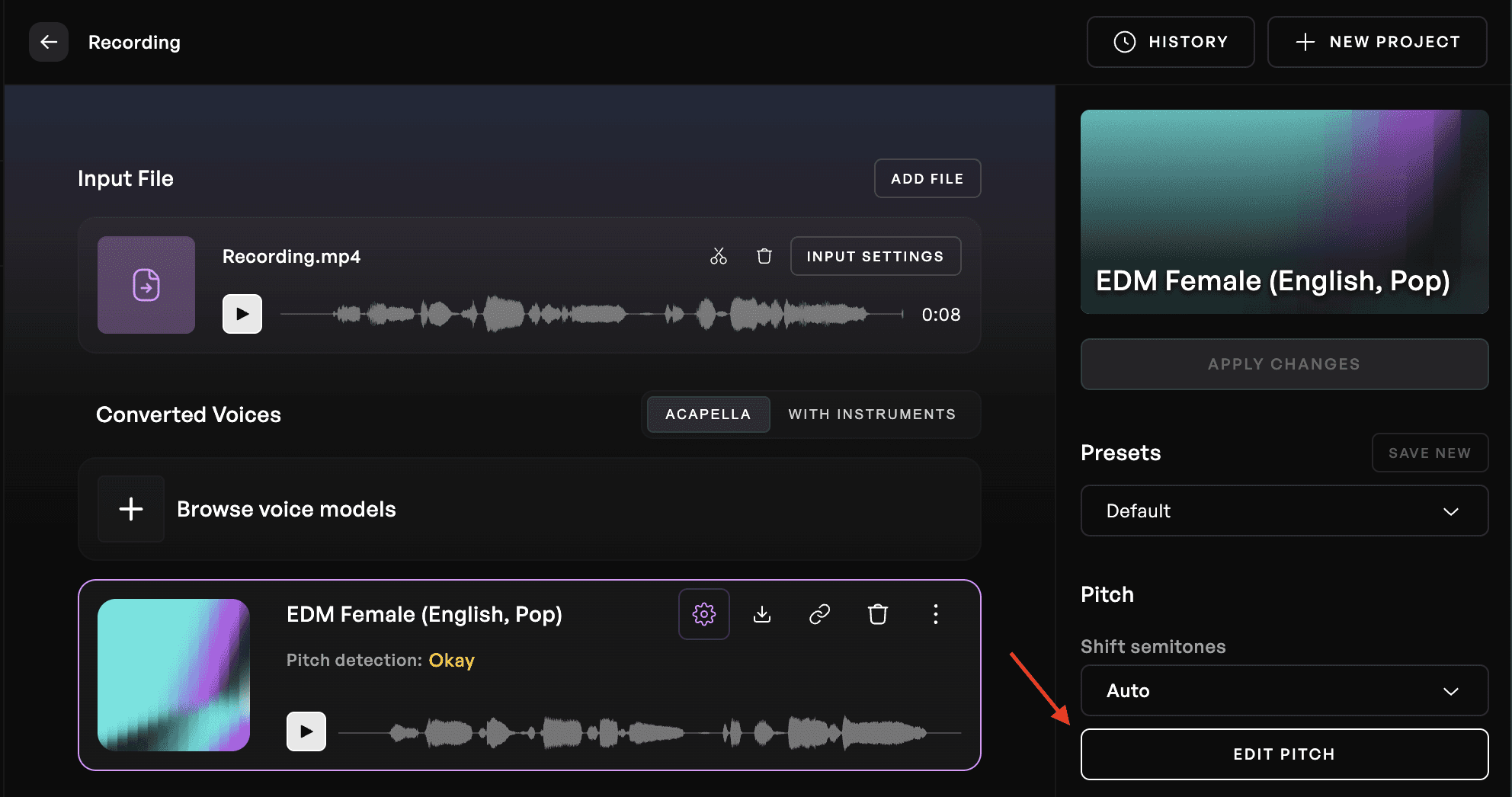Click the Apply Changes button
The height and width of the screenshot is (797, 1512).
click(1285, 364)
